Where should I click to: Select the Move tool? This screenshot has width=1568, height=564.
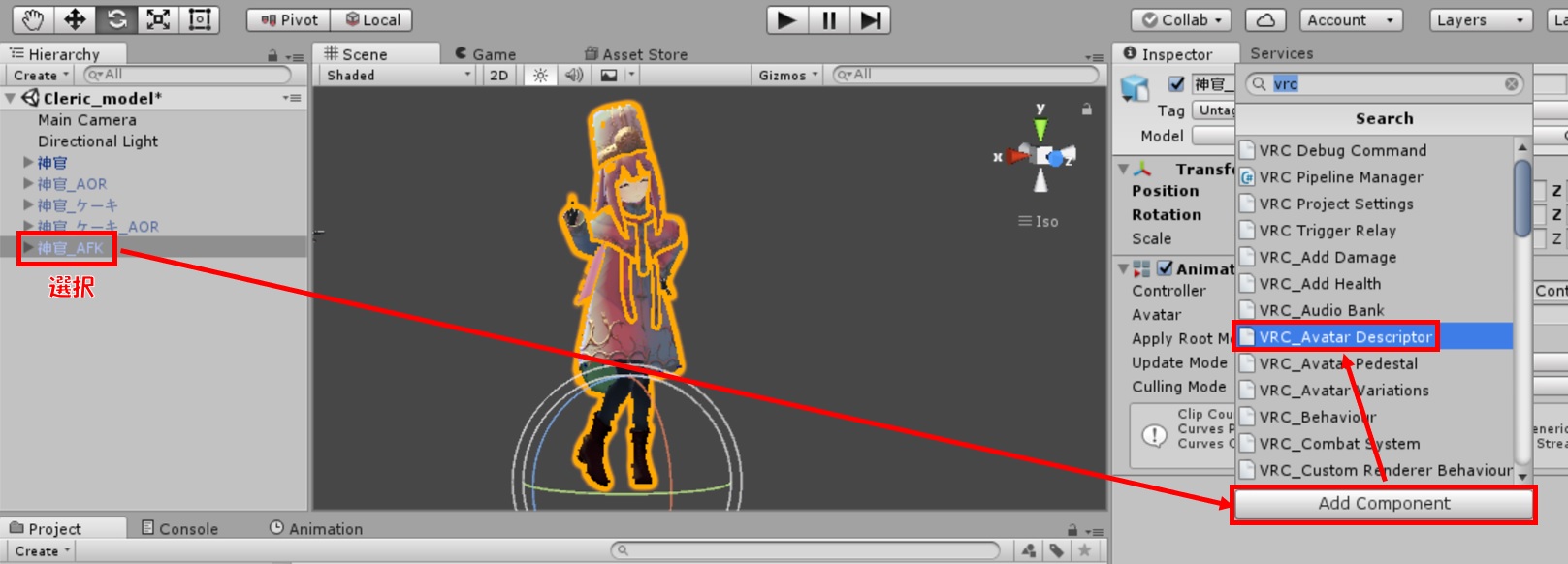pyautogui.click(x=75, y=19)
